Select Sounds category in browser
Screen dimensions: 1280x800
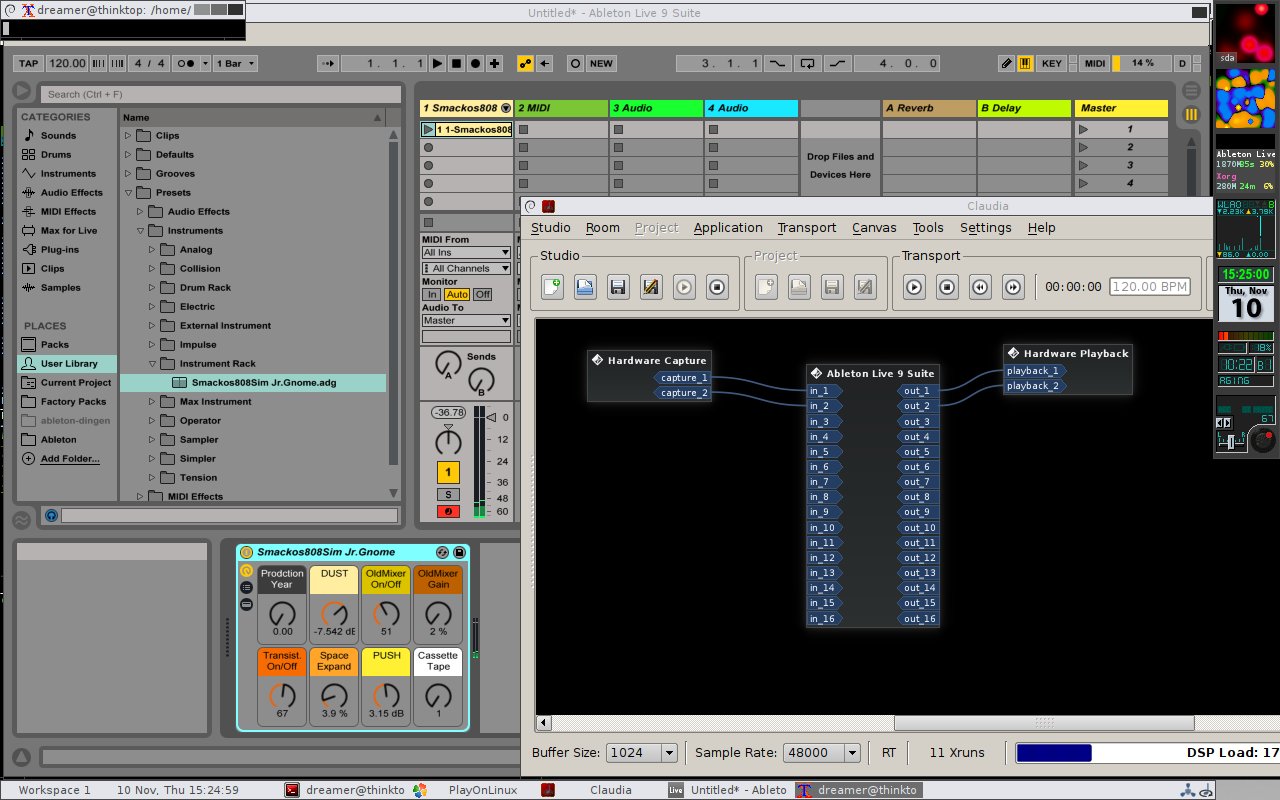click(x=58, y=135)
